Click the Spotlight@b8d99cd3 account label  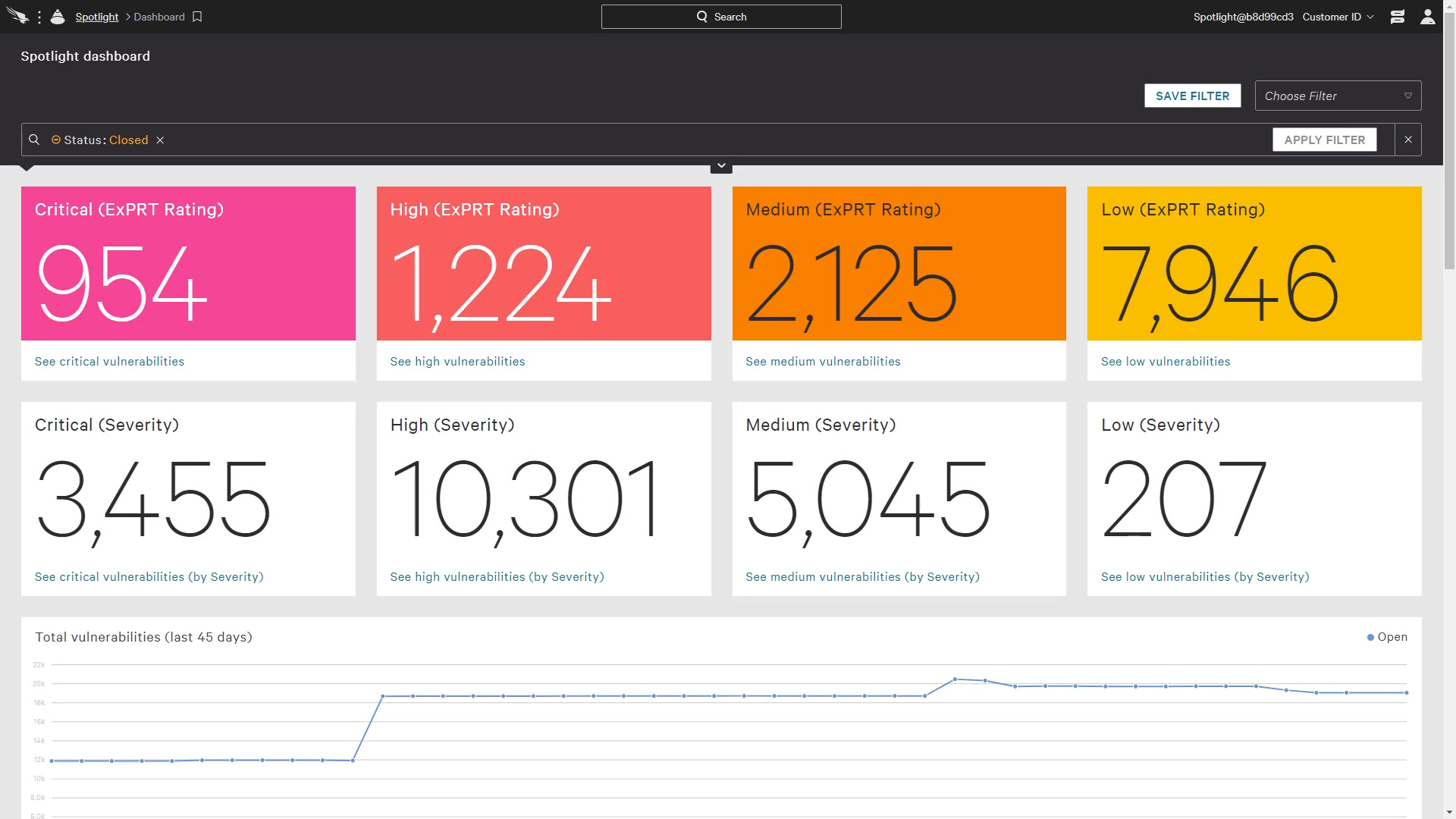[1243, 17]
